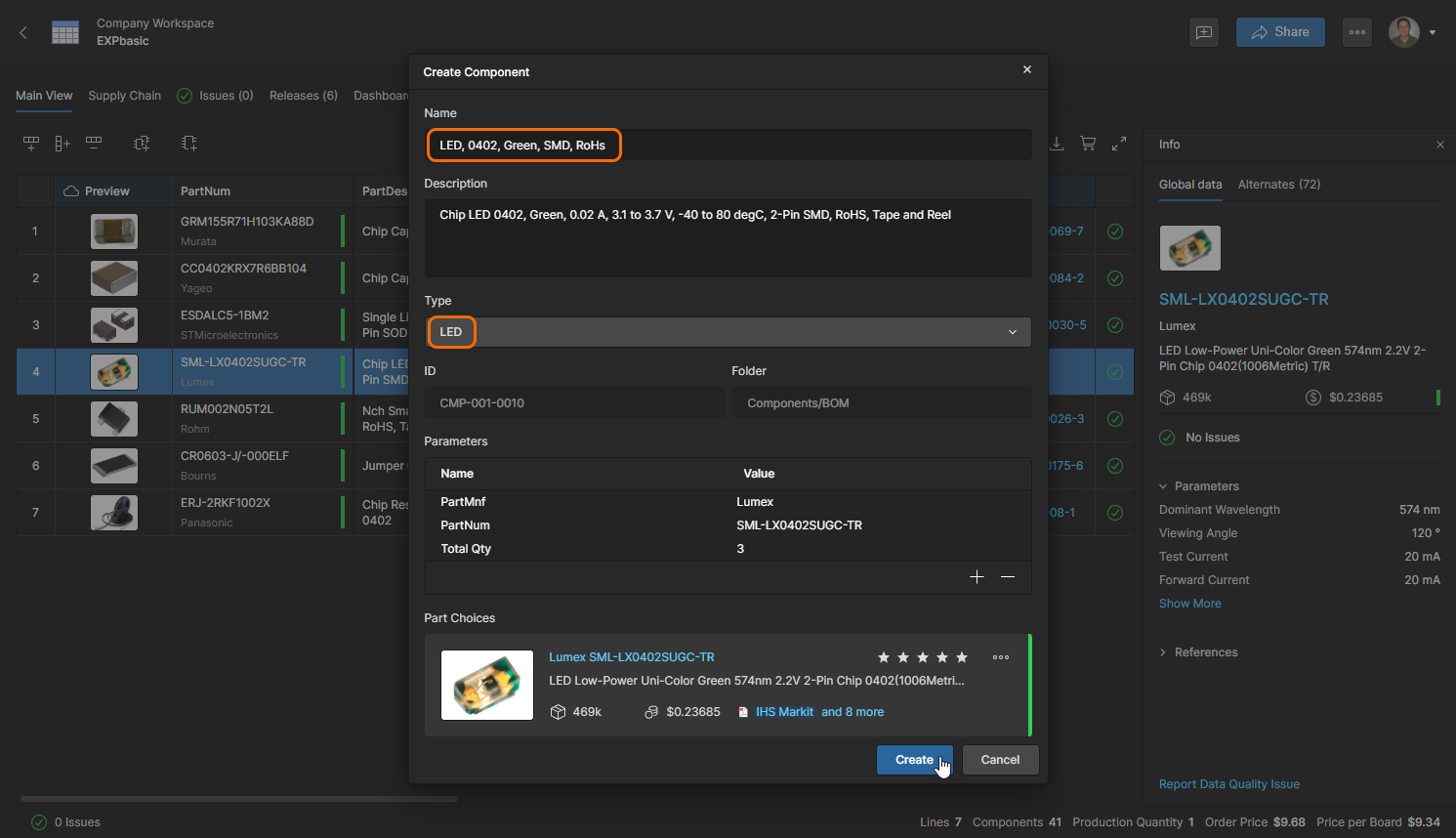The image size is (1456, 838).
Task: Click the component Name input field
Action: 728,146
